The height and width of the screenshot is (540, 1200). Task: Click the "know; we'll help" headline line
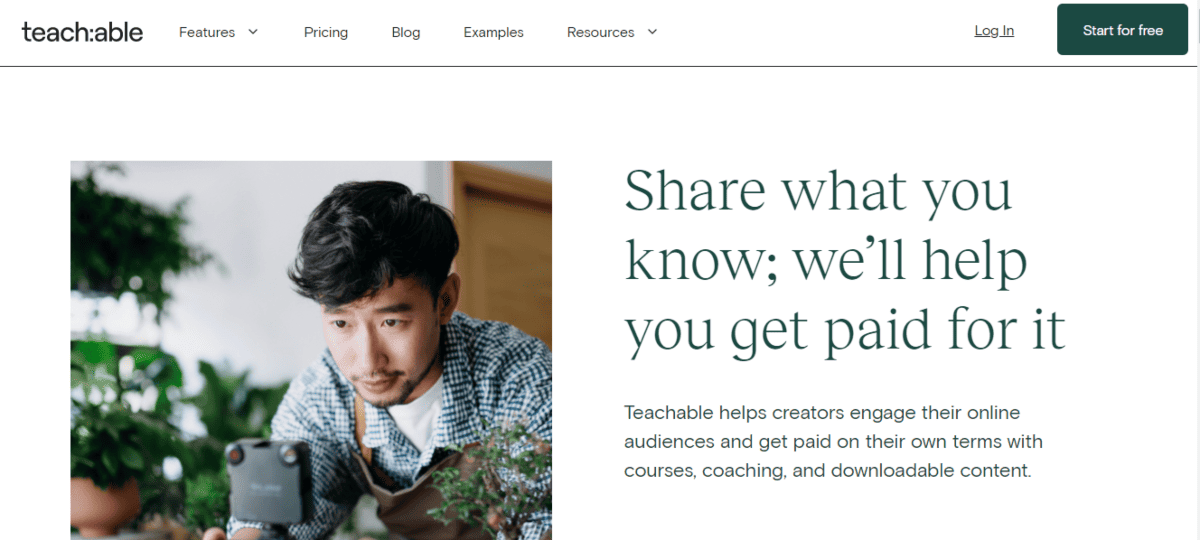[x=826, y=261]
